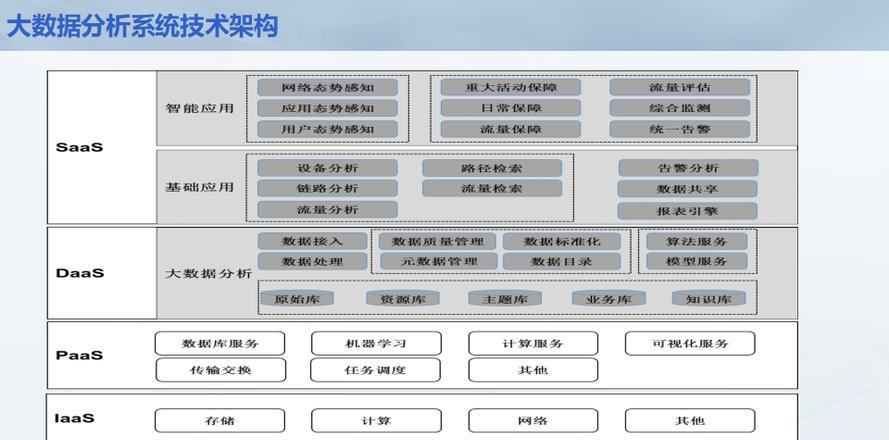Open the 数据共享 box
The height and width of the screenshot is (440, 889).
[688, 189]
